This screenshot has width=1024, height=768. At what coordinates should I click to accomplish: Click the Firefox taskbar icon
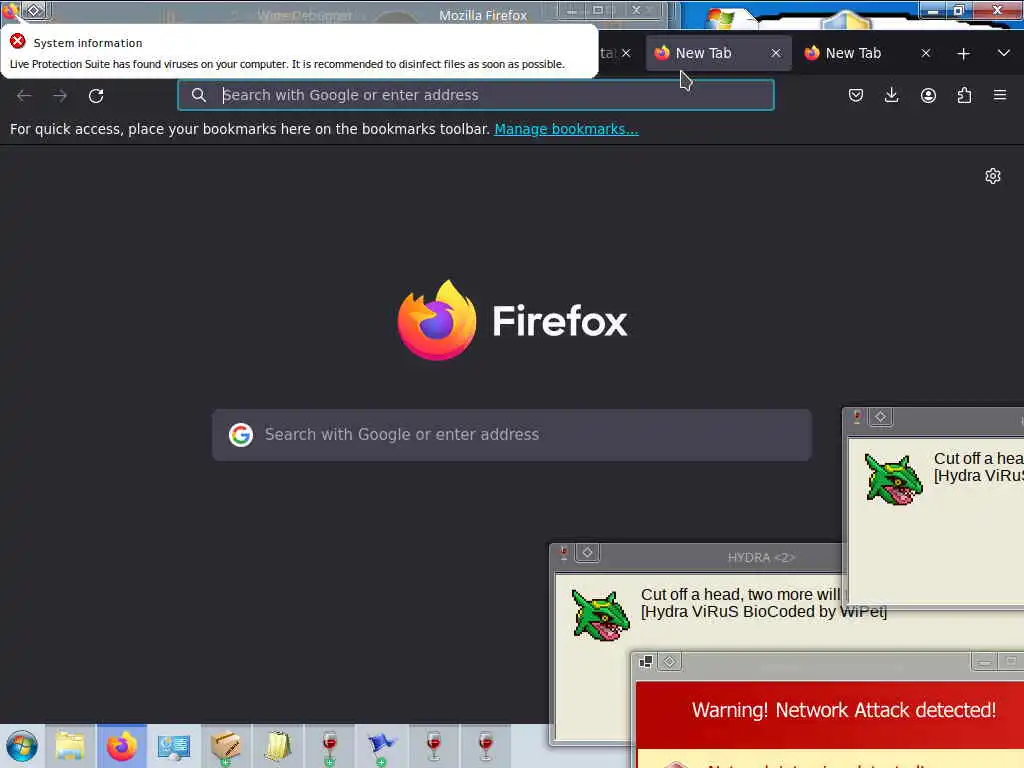point(122,746)
